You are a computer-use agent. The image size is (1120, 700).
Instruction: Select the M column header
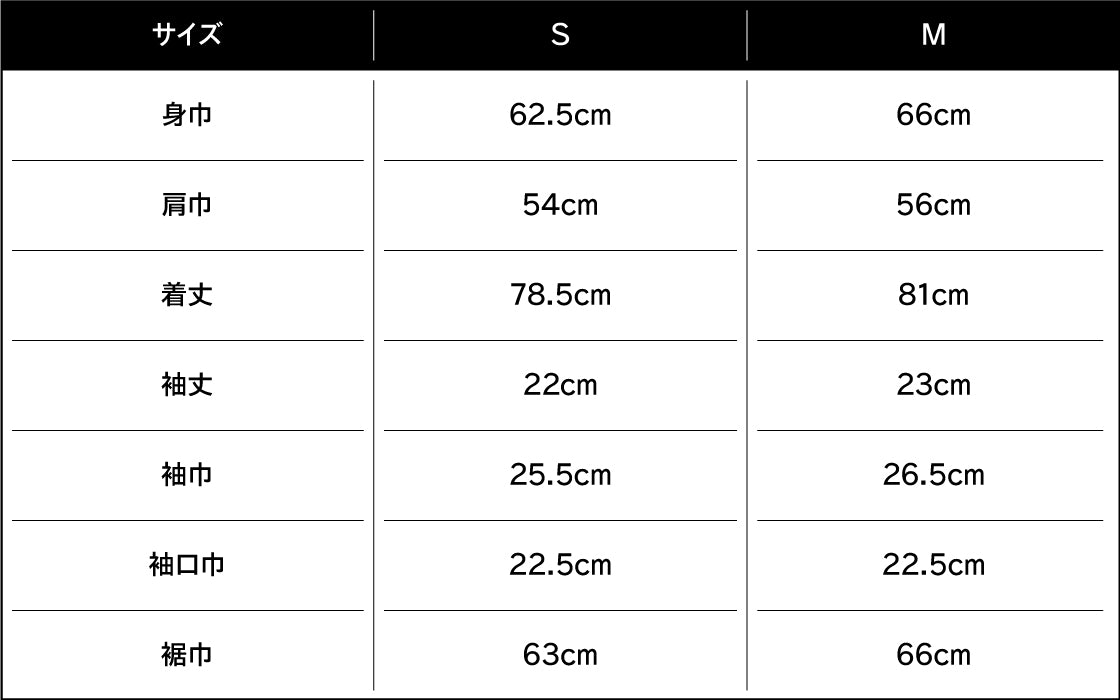point(933,35)
